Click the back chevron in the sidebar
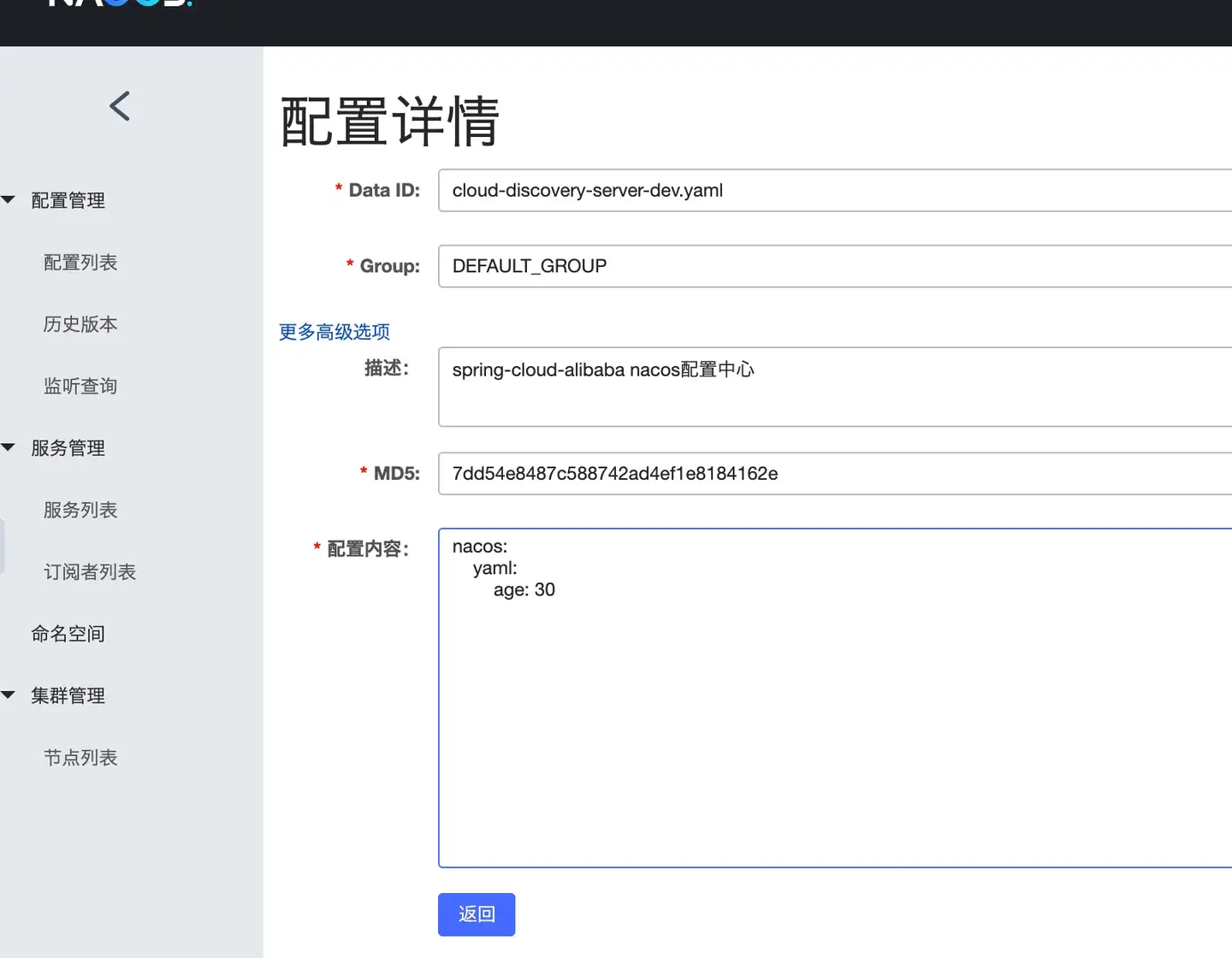Image resolution: width=1232 pixels, height=958 pixels. pyautogui.click(x=120, y=106)
